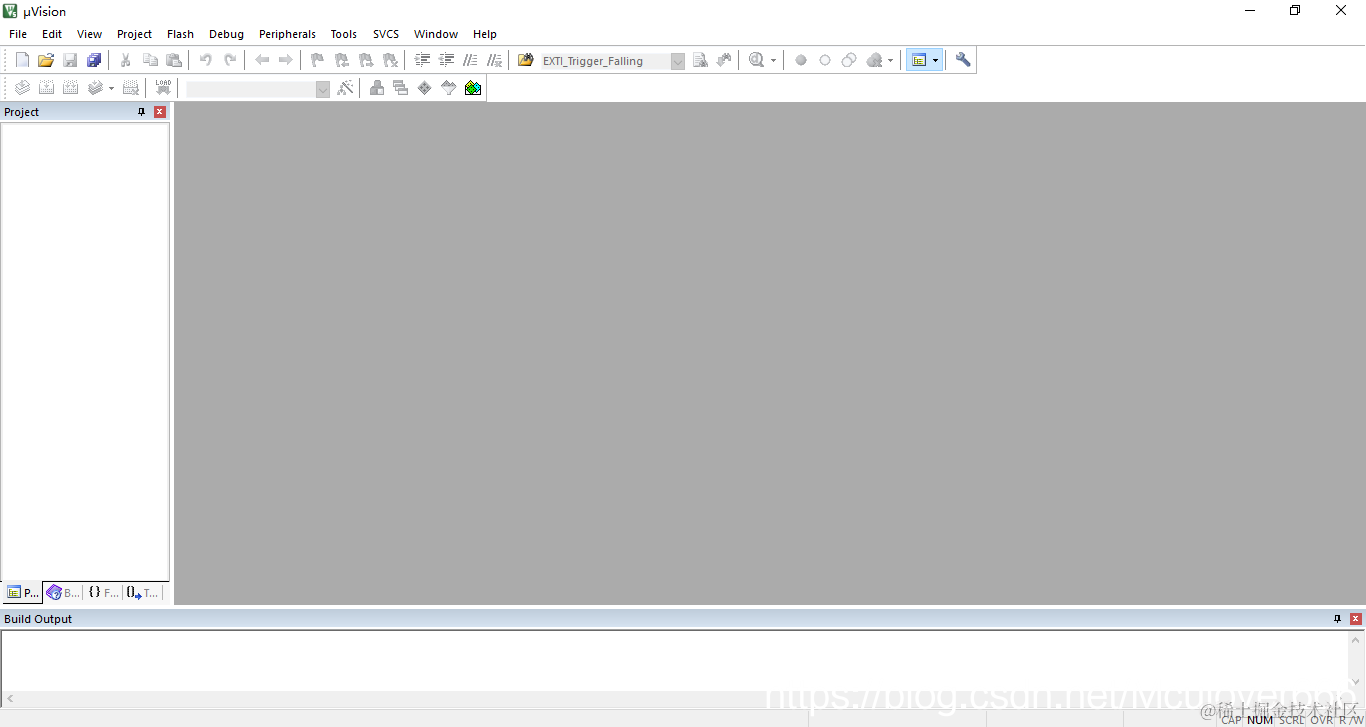Image resolution: width=1366 pixels, height=727 pixels.
Task: Open the File menu
Action: tap(18, 34)
